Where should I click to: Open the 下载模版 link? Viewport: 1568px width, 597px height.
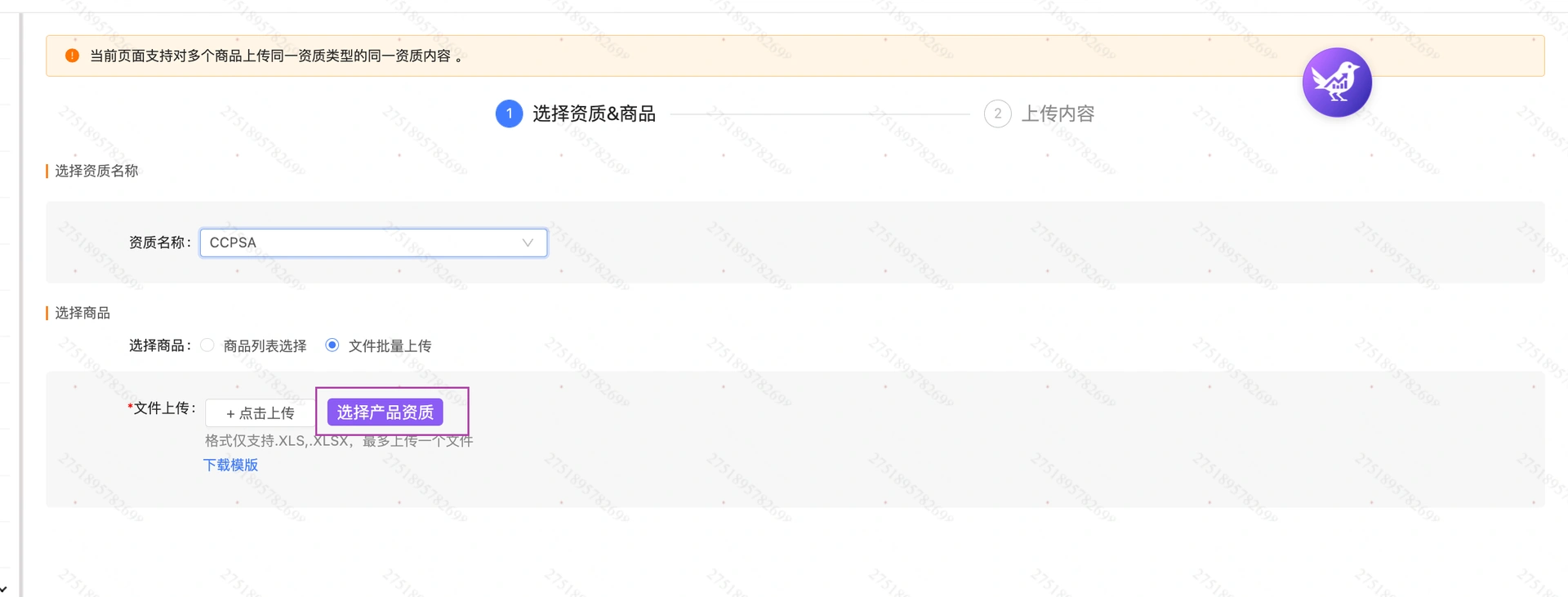pos(230,465)
